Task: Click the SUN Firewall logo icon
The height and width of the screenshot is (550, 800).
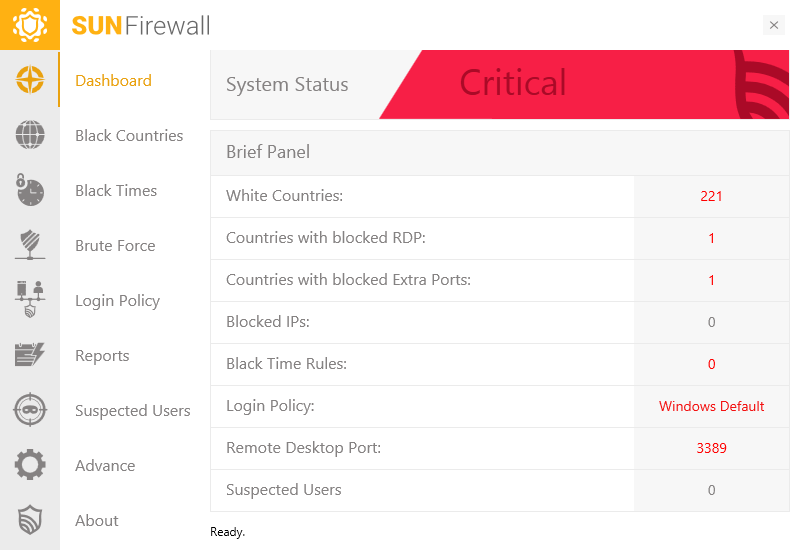Action: (x=30, y=25)
